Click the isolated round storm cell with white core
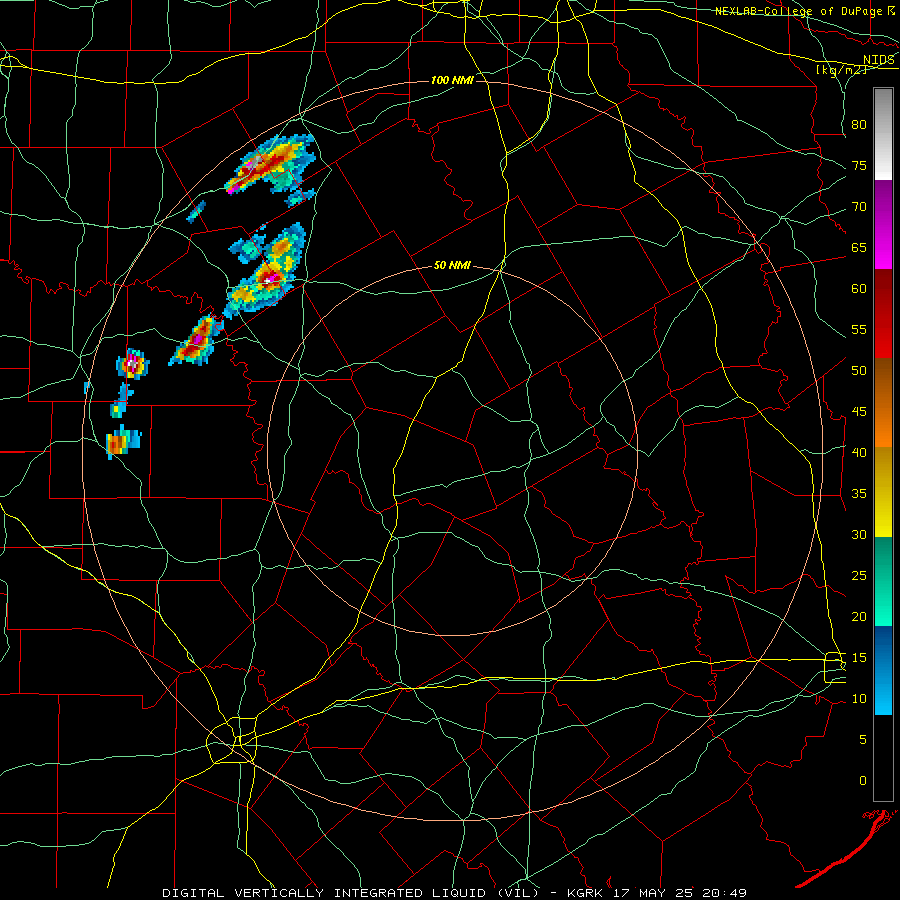The image size is (900, 900). tap(133, 364)
